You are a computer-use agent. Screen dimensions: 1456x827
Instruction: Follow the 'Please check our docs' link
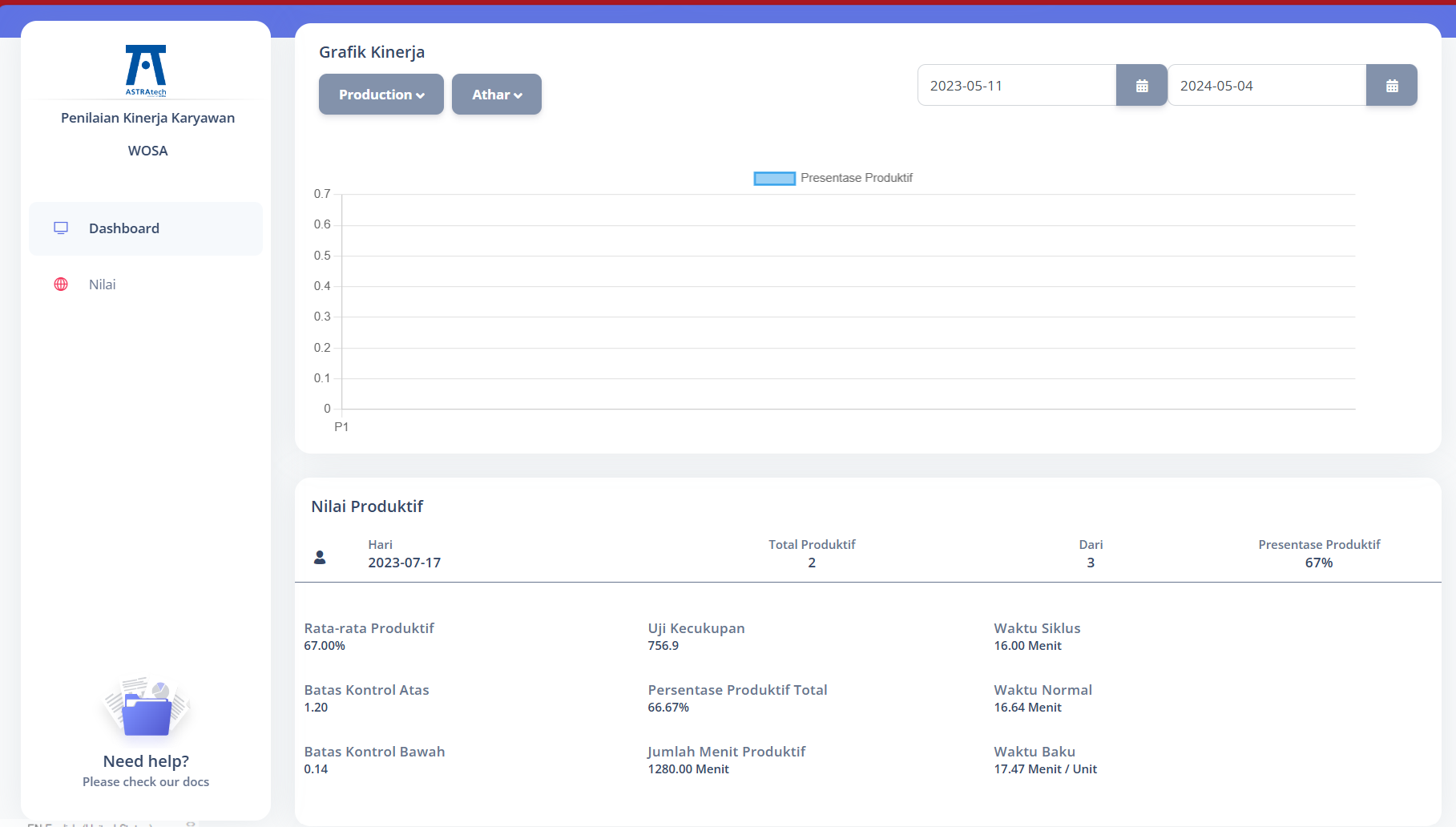(146, 782)
